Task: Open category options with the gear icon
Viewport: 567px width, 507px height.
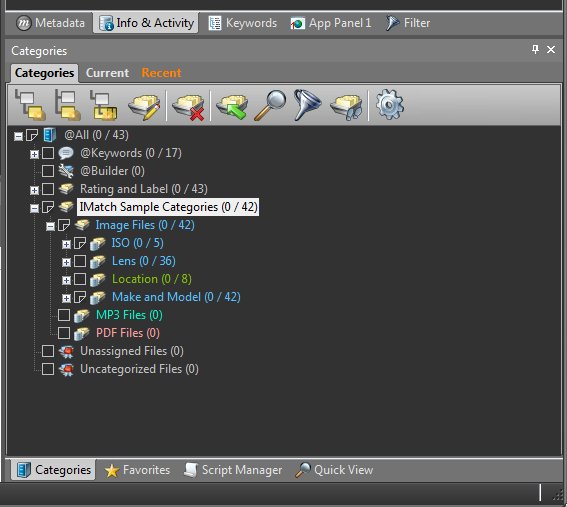Action: pyautogui.click(x=390, y=105)
